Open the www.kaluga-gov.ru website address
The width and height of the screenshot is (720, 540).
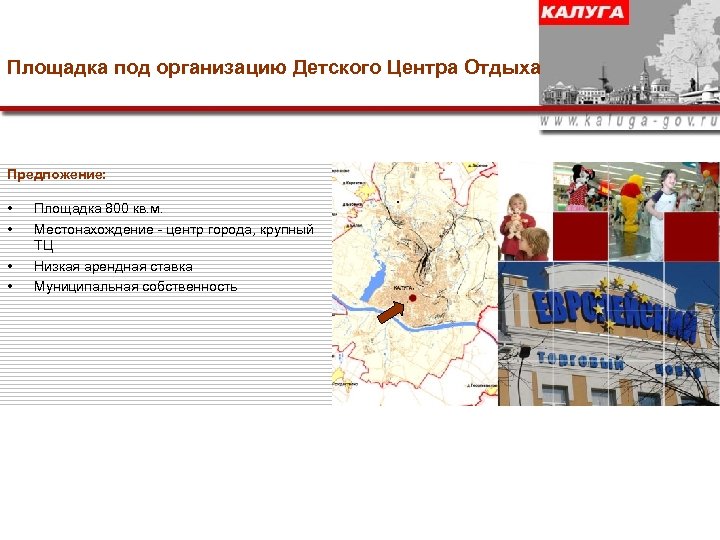[x=628, y=121]
